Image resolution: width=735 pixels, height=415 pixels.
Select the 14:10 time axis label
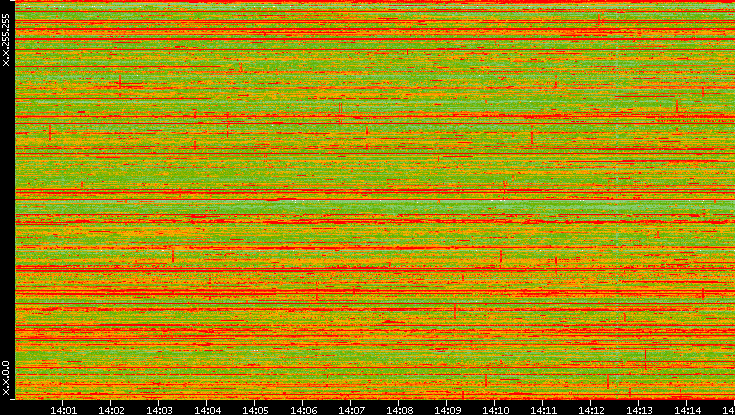point(495,410)
